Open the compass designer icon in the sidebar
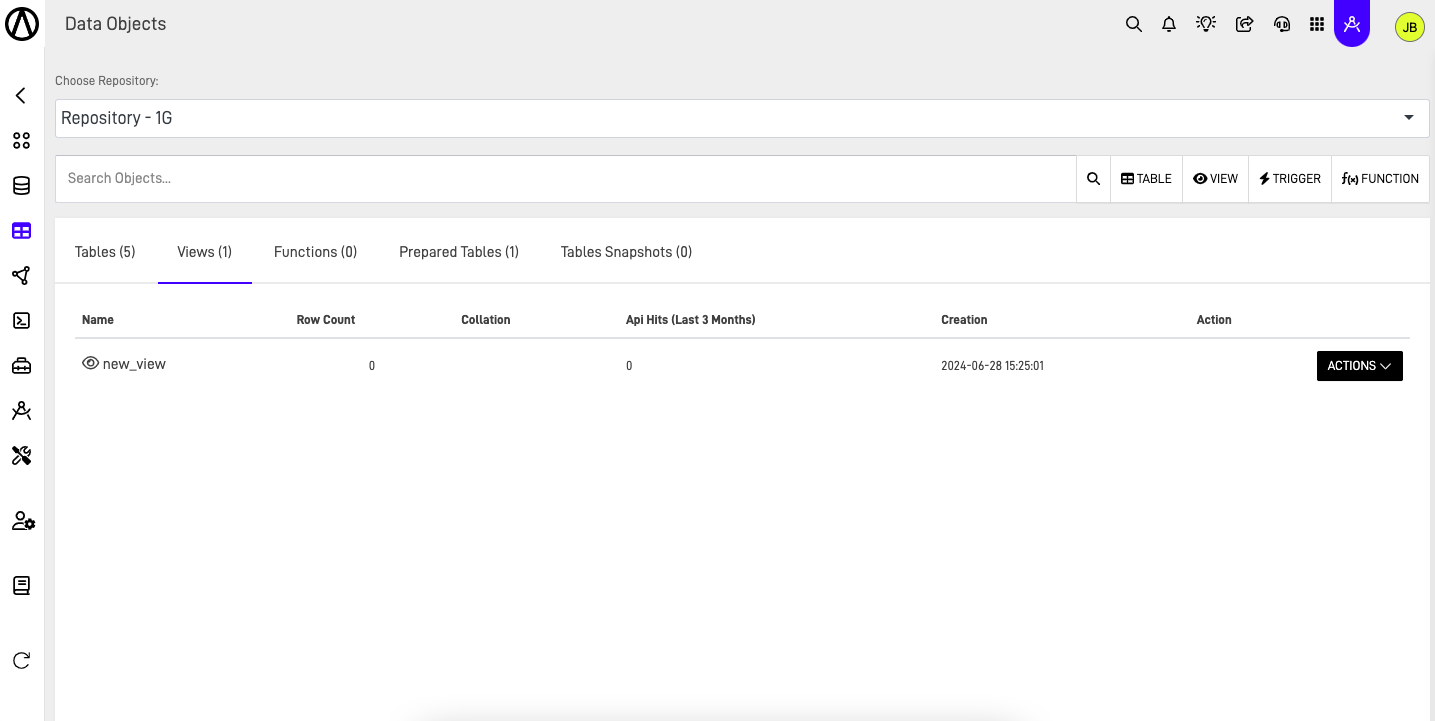The height and width of the screenshot is (721, 1435). (21, 411)
